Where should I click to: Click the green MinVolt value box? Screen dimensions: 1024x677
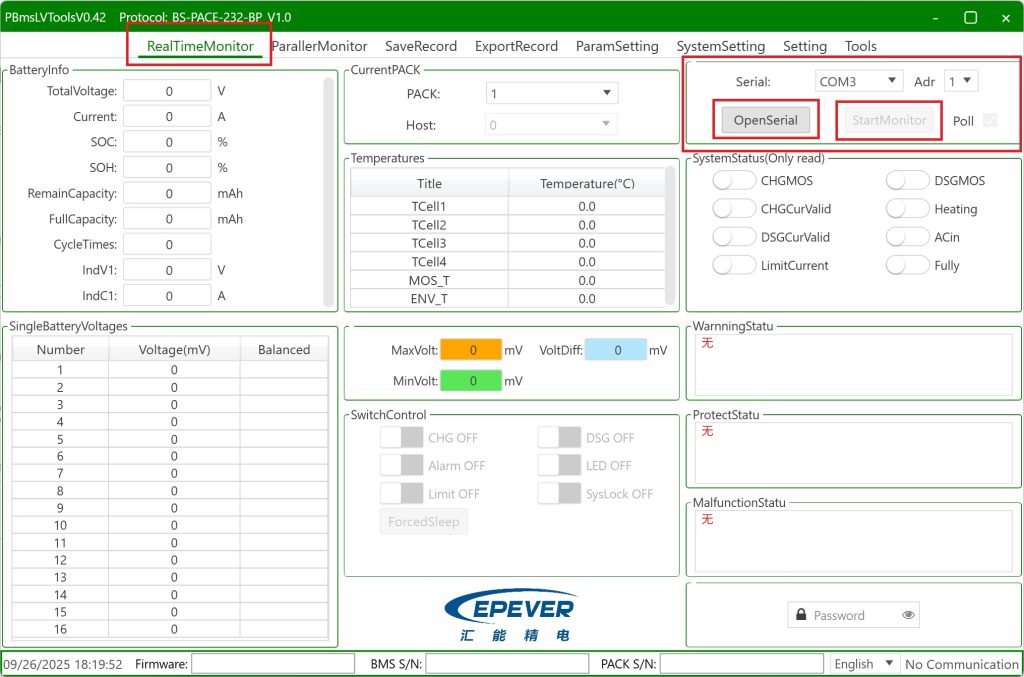(471, 381)
